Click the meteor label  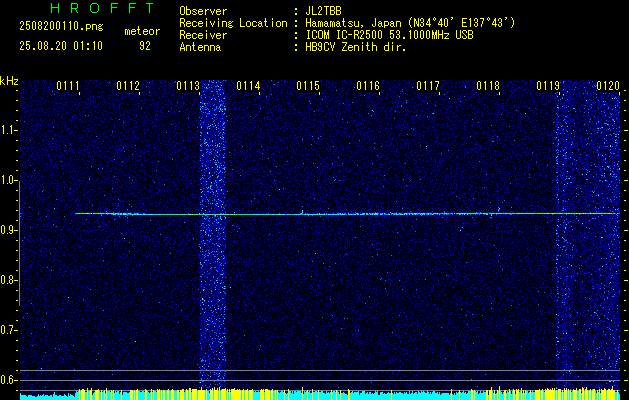pos(142,31)
